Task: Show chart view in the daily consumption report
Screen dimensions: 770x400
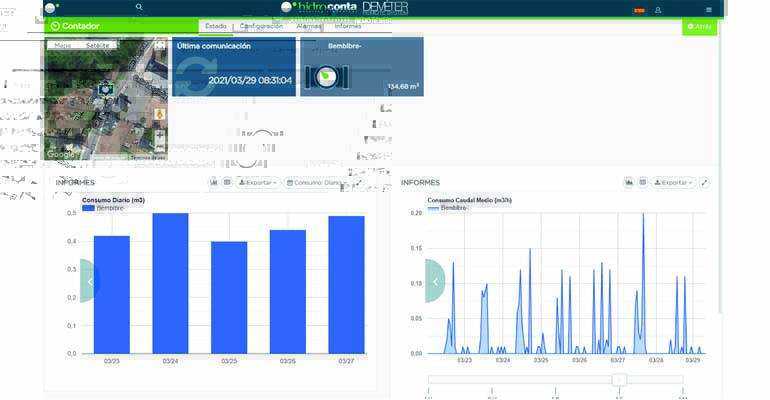Action: (214, 183)
